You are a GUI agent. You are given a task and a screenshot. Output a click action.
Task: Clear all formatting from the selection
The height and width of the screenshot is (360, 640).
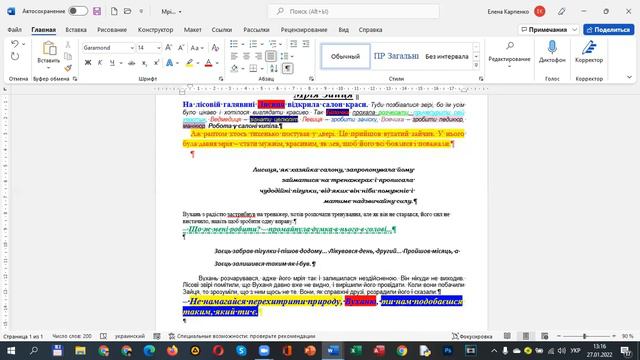coord(216,48)
